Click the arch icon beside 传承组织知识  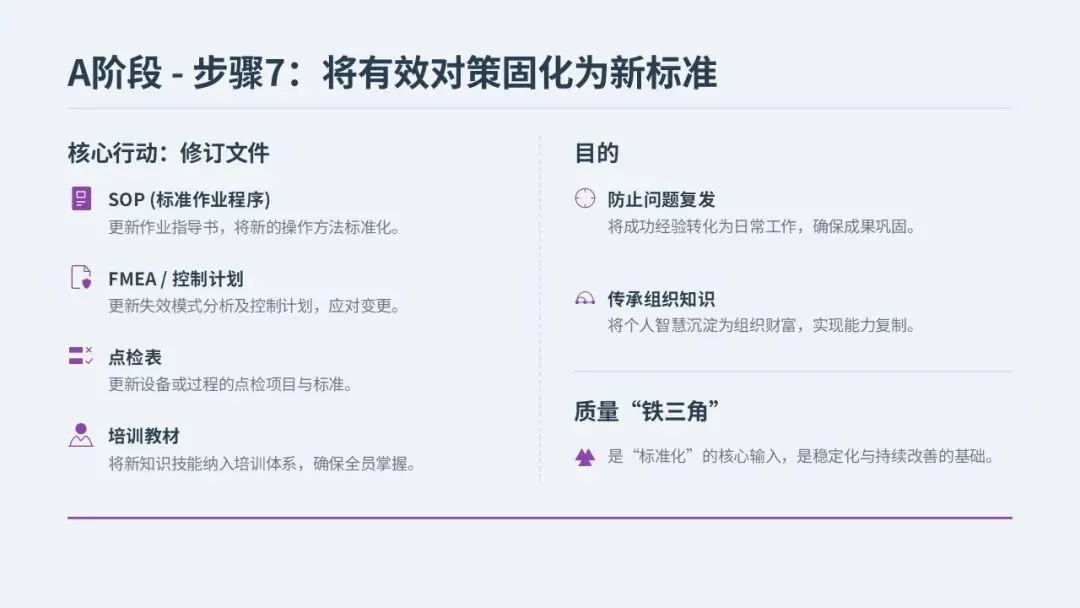point(585,298)
